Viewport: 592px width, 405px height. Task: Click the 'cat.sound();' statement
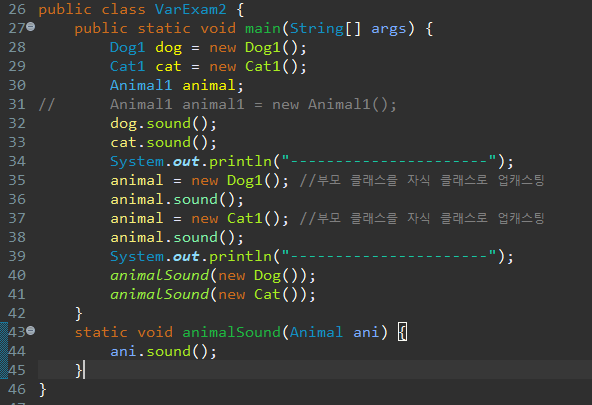[163, 143]
